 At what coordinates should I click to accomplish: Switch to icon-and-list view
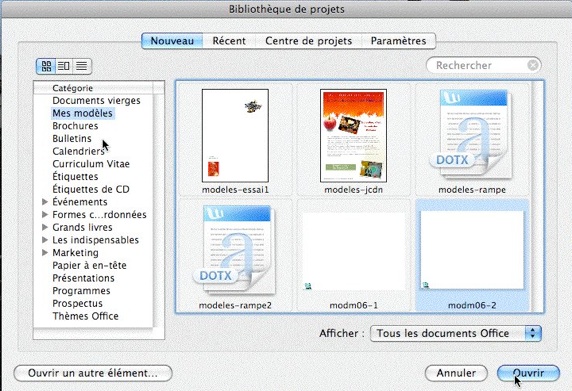(64, 66)
